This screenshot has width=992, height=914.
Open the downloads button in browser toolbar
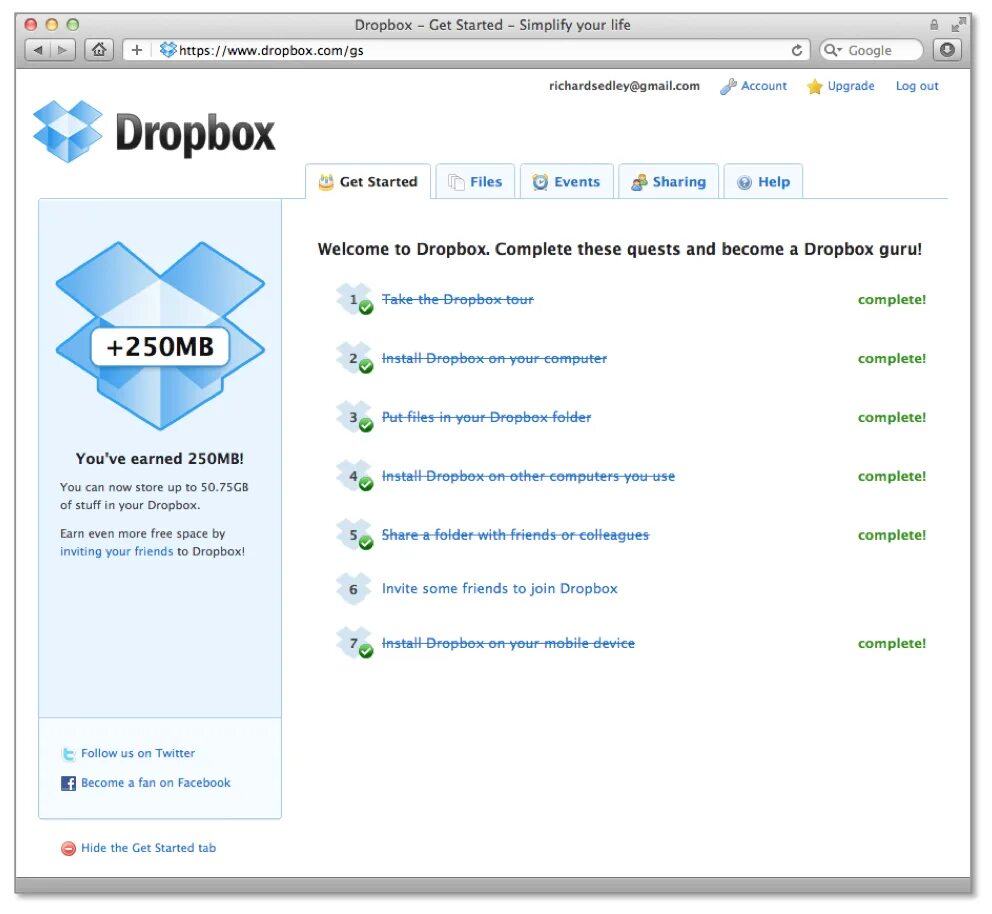click(946, 50)
